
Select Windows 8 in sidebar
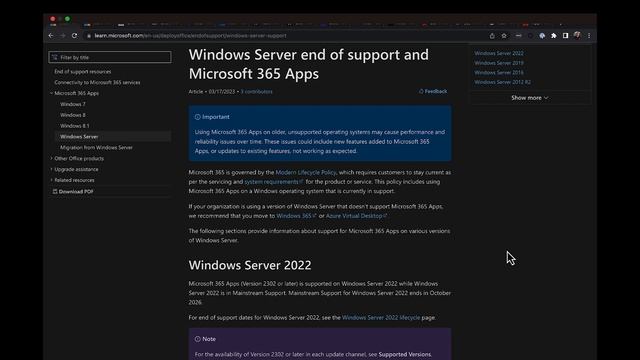click(x=73, y=115)
